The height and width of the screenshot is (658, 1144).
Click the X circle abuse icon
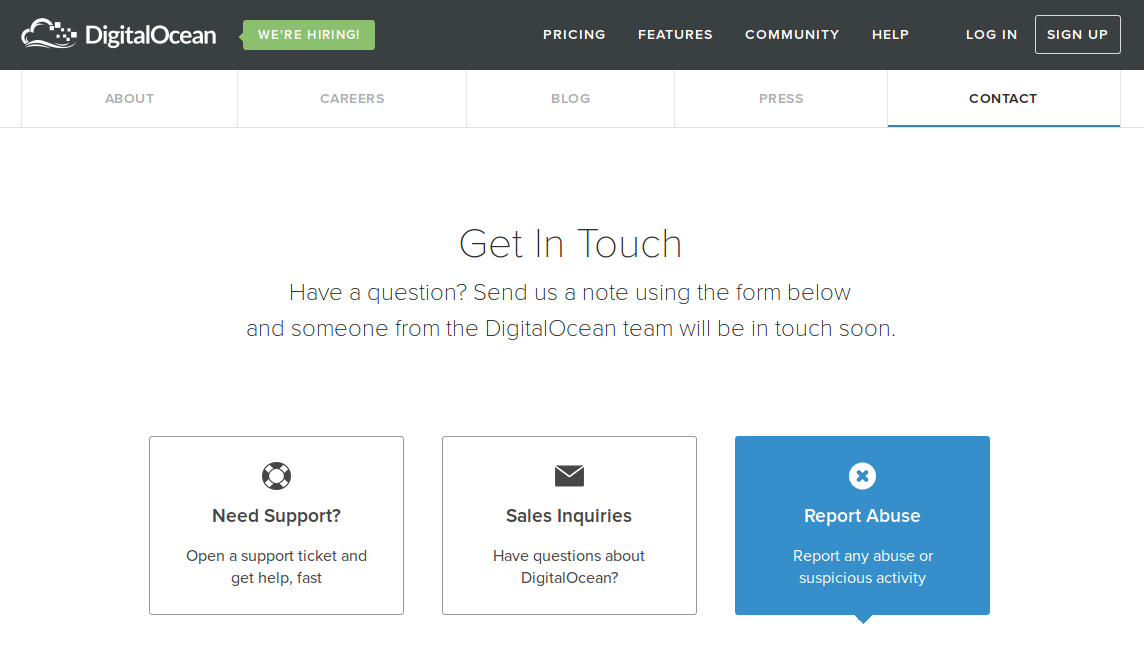(x=862, y=476)
